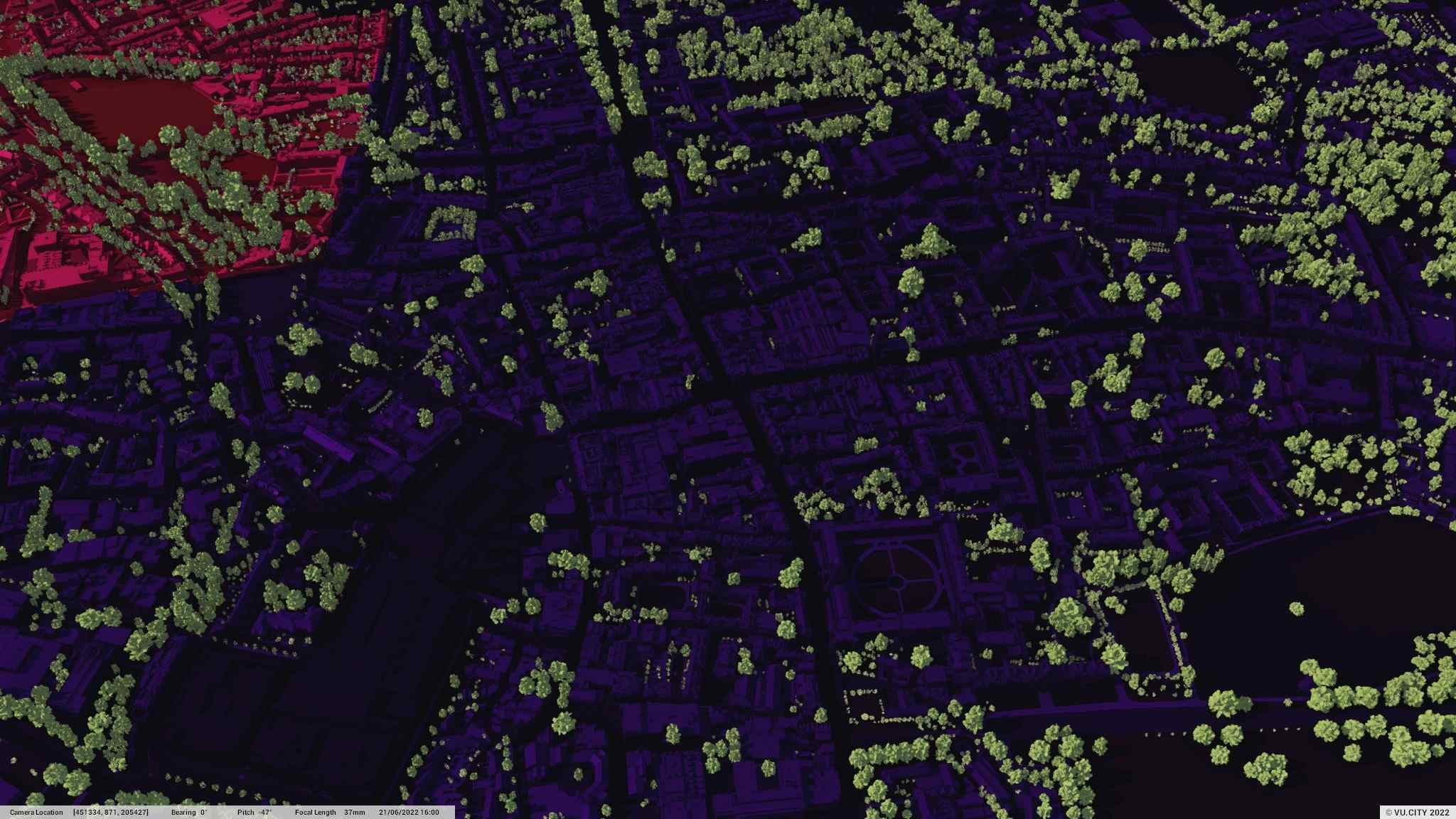Click the 37mm focal length value
Viewport: 1456px width, 819px height.
[x=355, y=812]
